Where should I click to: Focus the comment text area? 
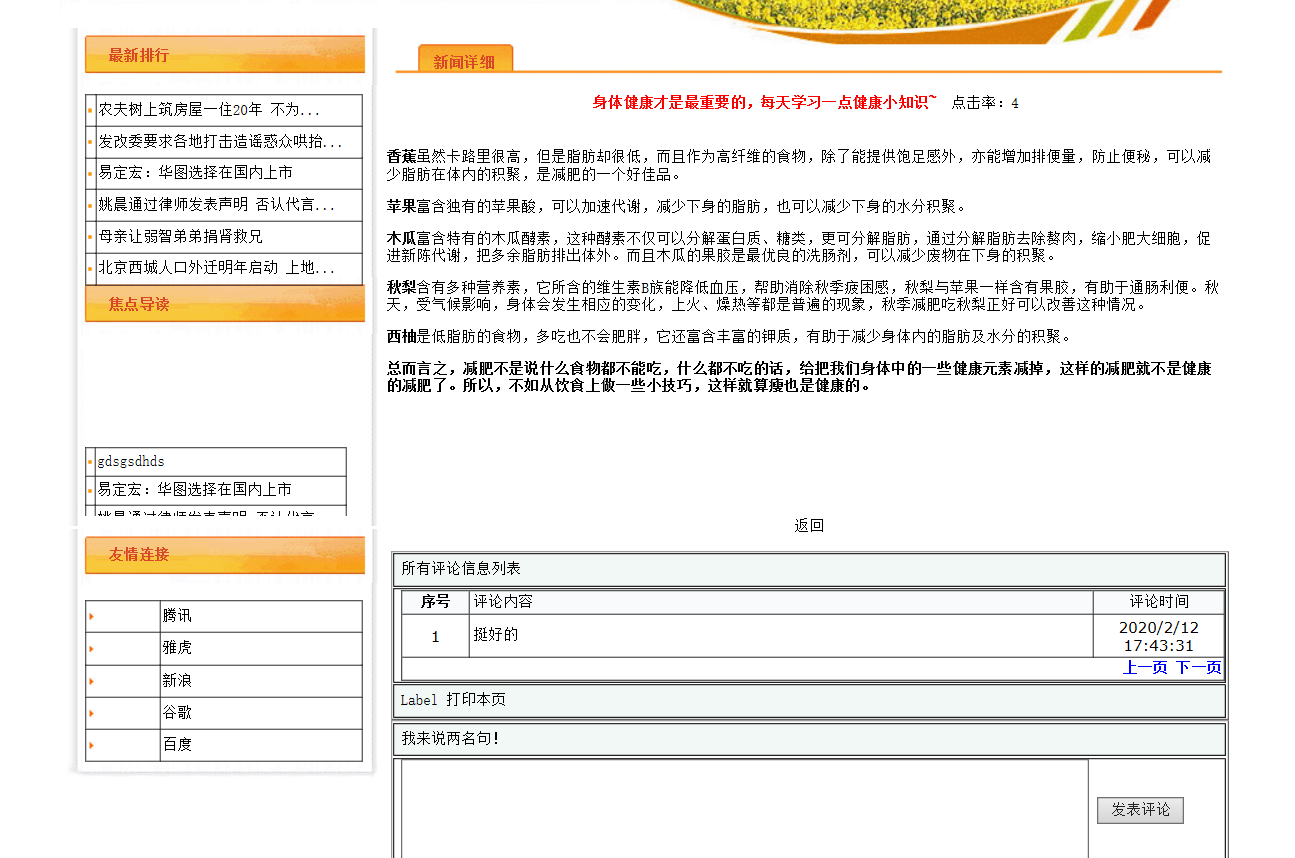744,808
